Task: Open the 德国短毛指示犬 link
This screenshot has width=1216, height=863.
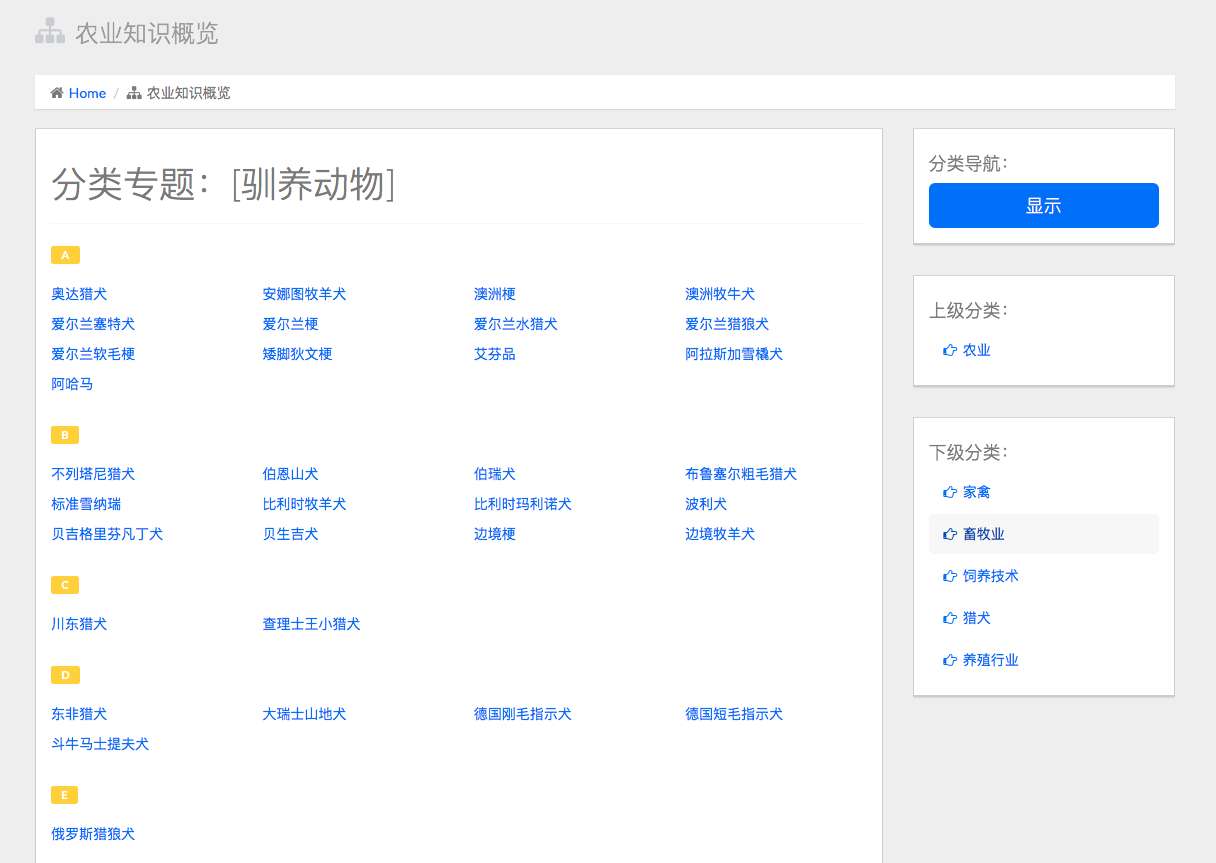Action: pos(734,714)
